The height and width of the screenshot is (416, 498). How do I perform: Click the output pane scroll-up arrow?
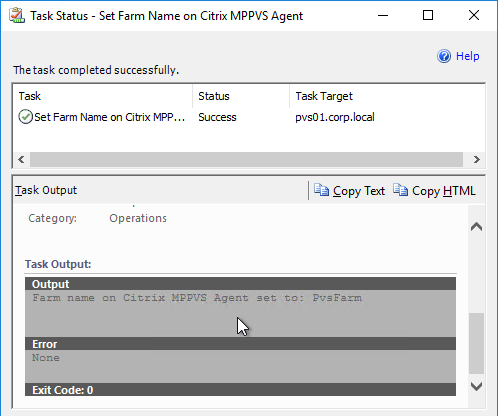(476, 227)
